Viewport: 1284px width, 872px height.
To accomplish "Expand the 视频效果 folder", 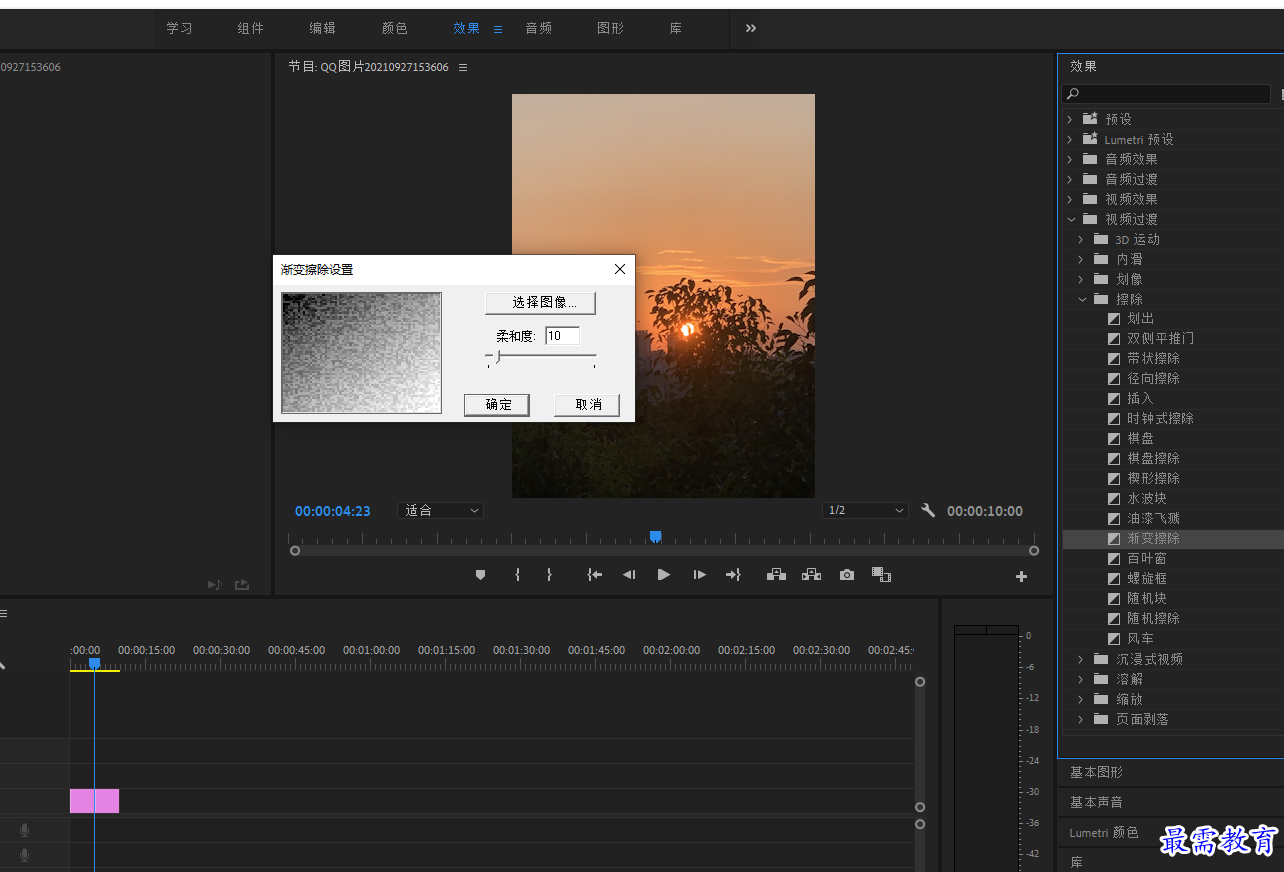I will [1069, 199].
